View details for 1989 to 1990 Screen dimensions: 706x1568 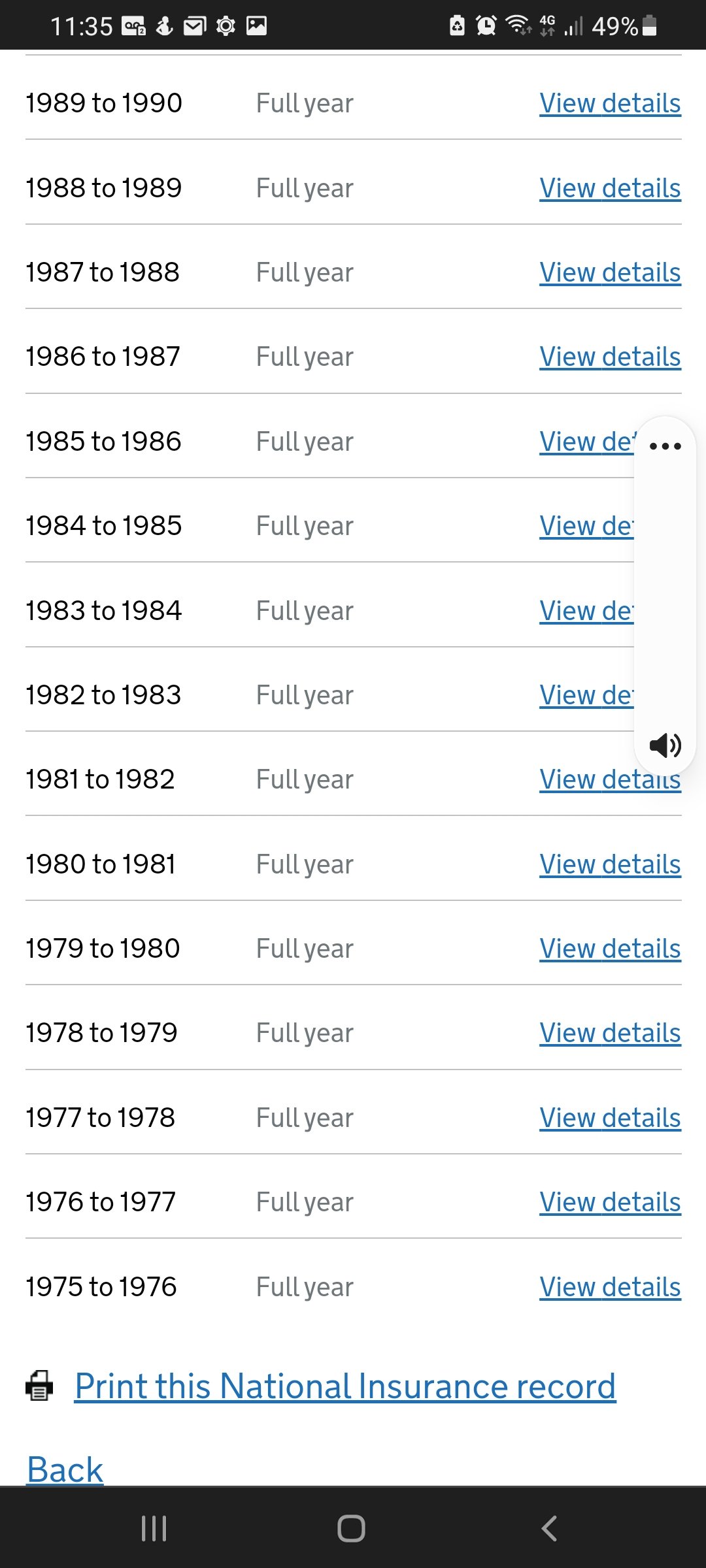point(610,103)
